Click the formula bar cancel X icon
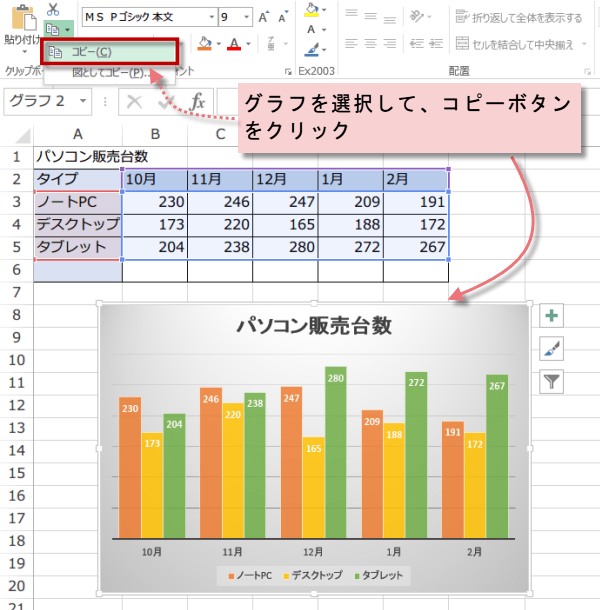600x610 pixels. 135,102
